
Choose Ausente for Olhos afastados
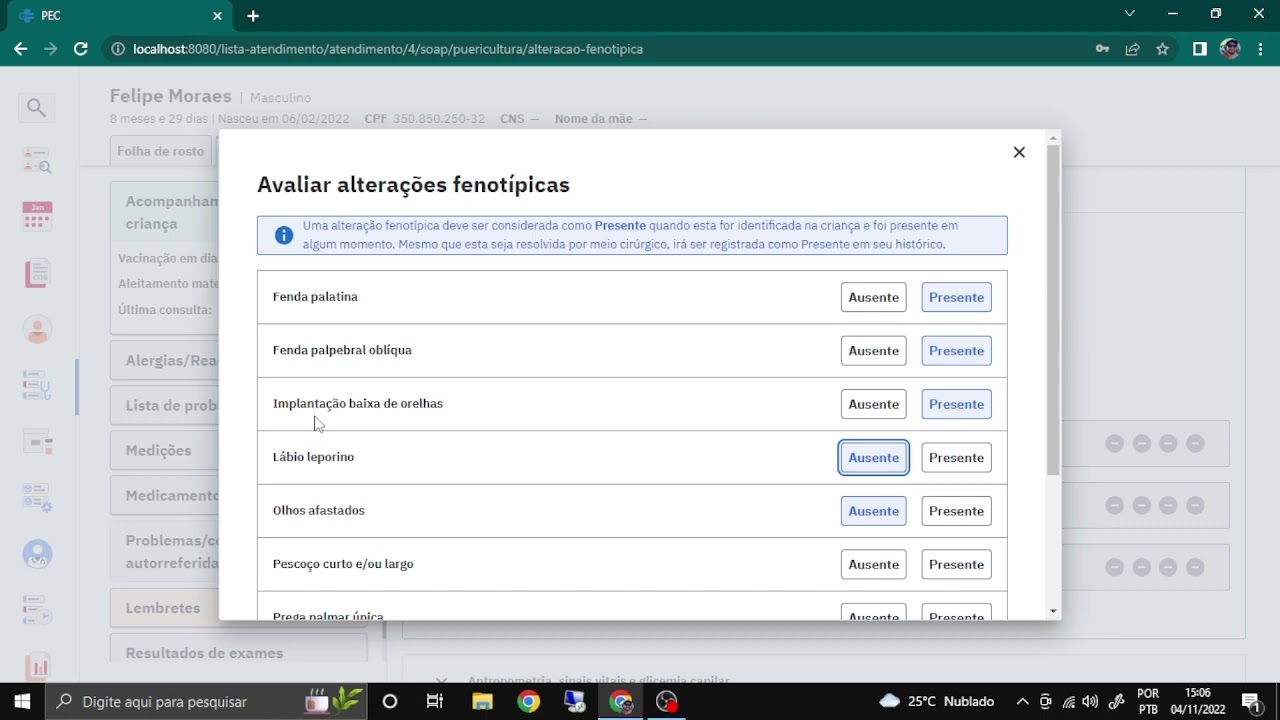coord(873,511)
